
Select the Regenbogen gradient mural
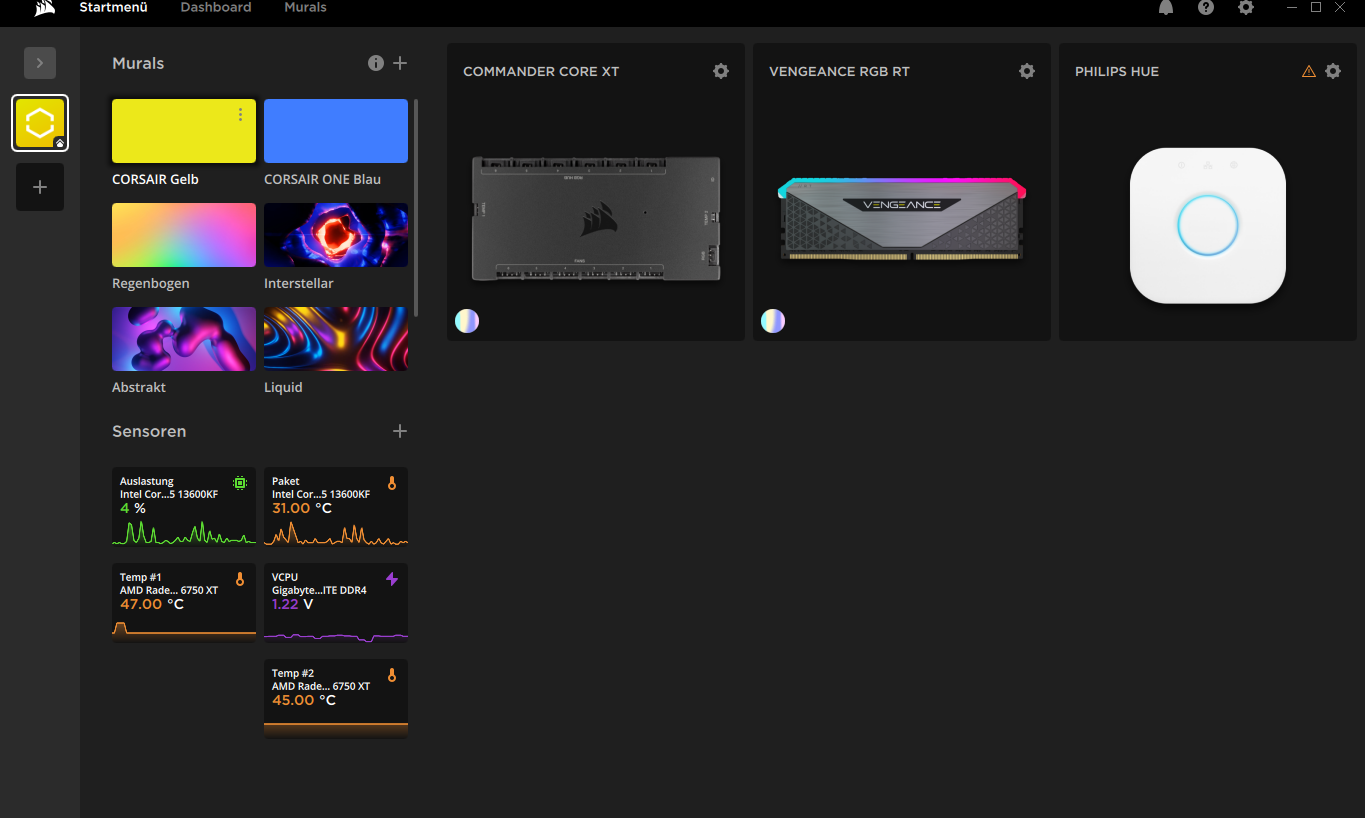point(184,235)
